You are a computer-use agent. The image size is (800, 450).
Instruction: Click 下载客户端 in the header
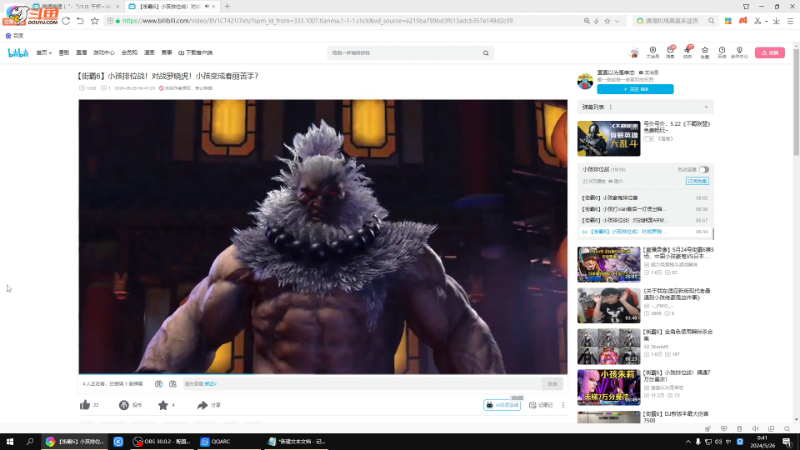click(x=195, y=53)
